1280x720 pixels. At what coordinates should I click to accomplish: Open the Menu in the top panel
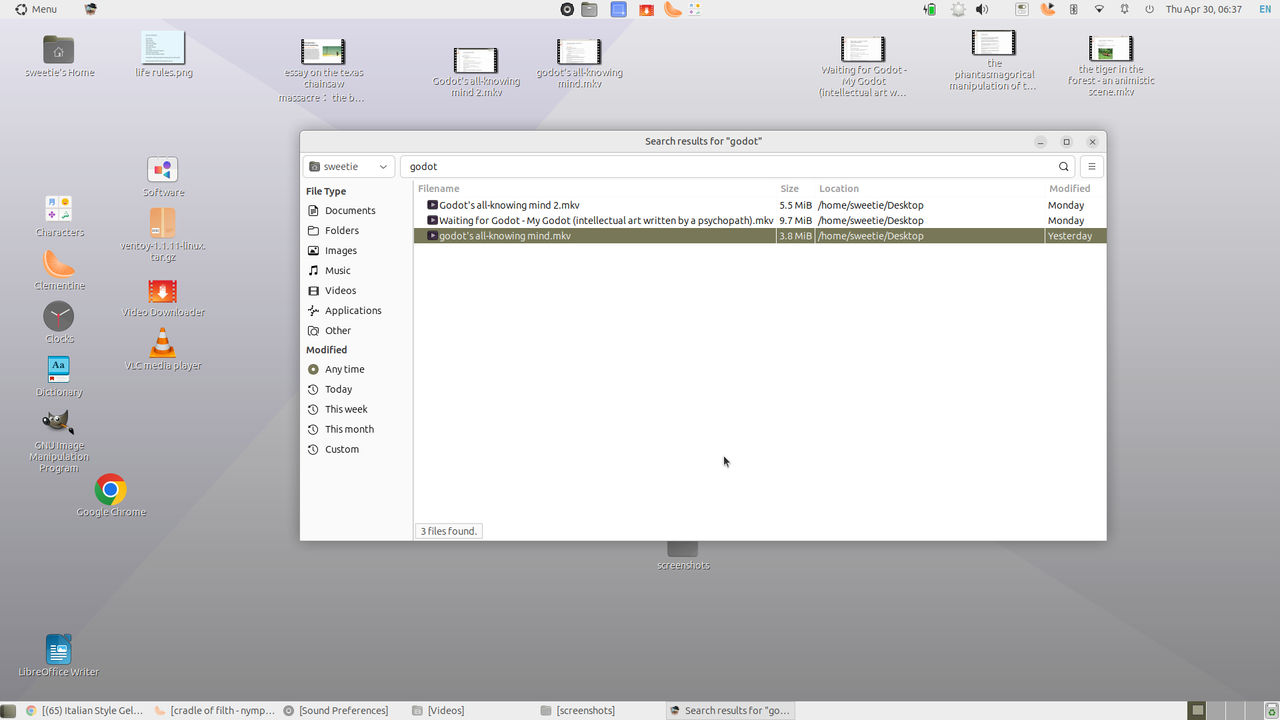point(36,9)
